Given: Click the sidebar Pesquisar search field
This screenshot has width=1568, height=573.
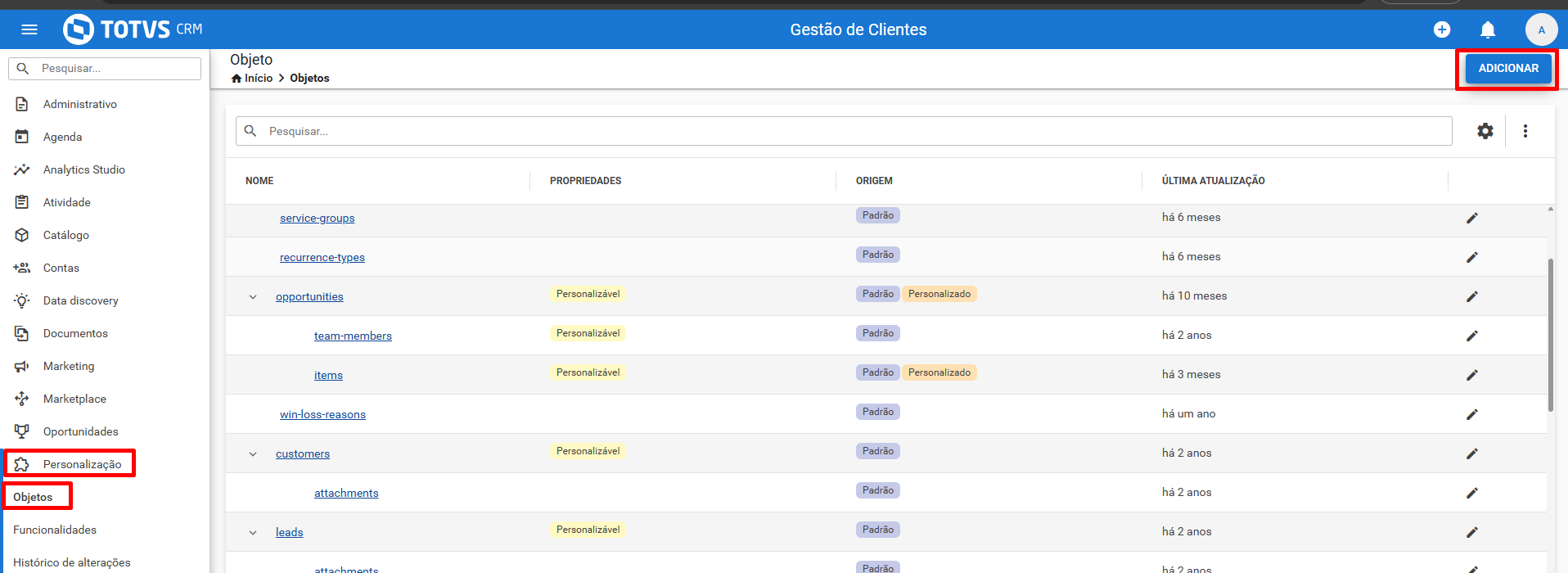Looking at the screenshot, I should [x=105, y=68].
